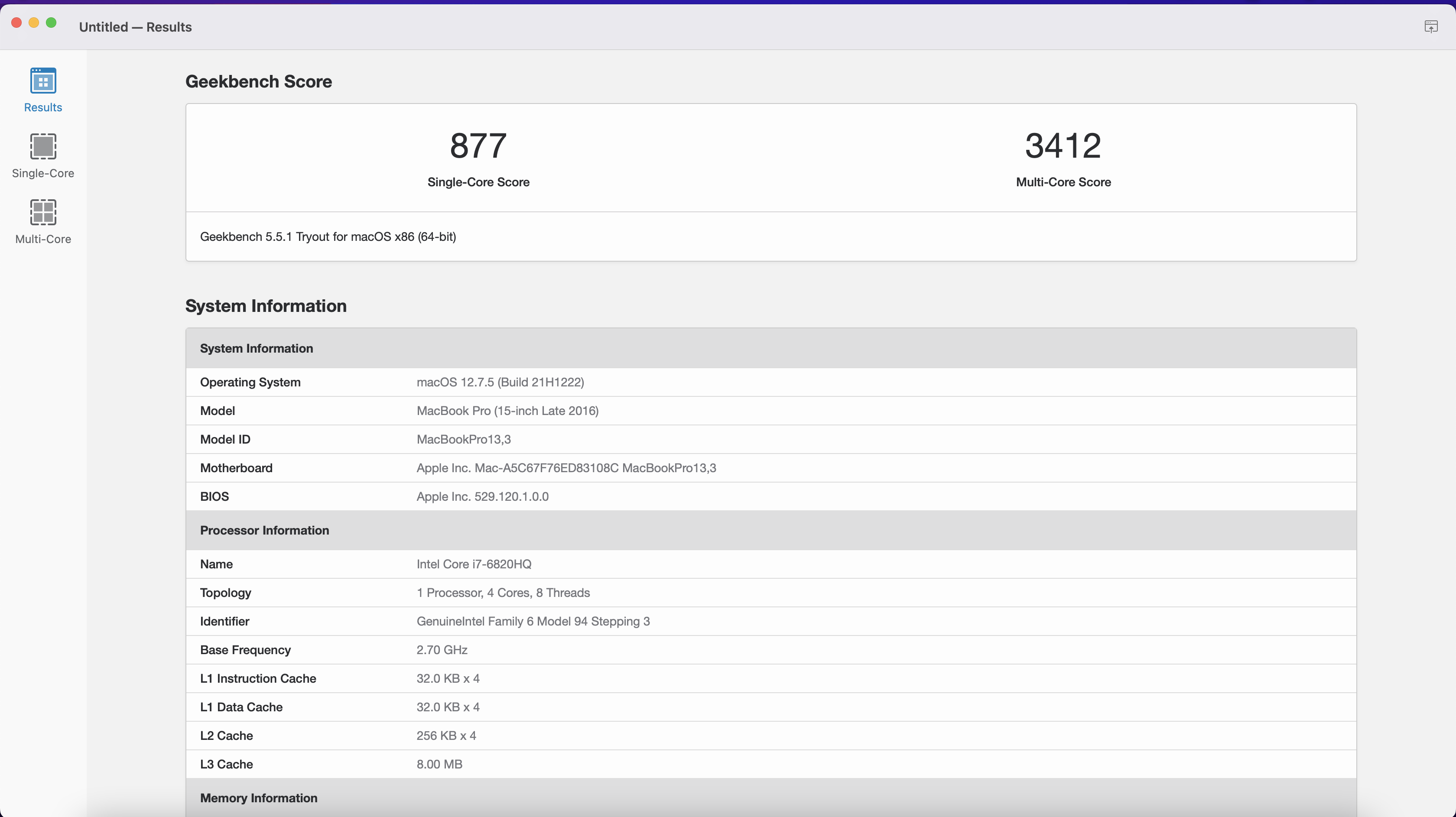The width and height of the screenshot is (1456, 817).
Task: Minimize the window with the yellow button
Action: [x=34, y=23]
